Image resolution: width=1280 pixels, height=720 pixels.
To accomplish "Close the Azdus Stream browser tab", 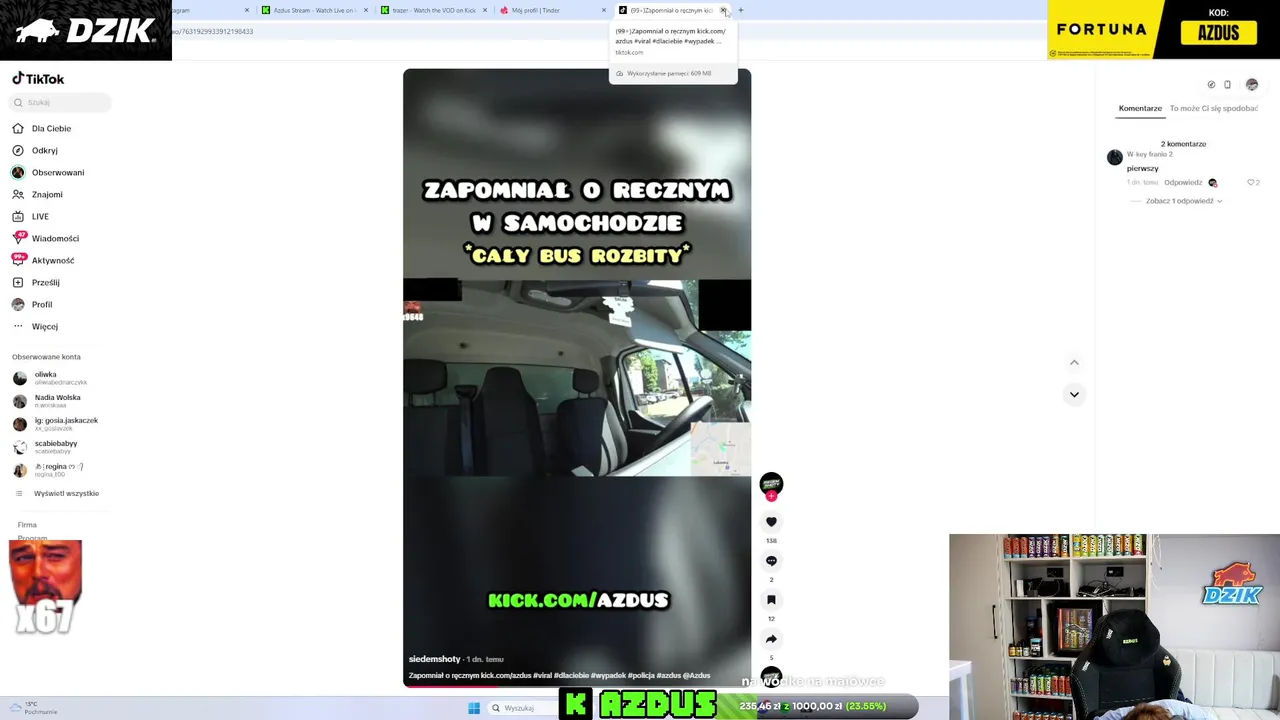I will (366, 10).
